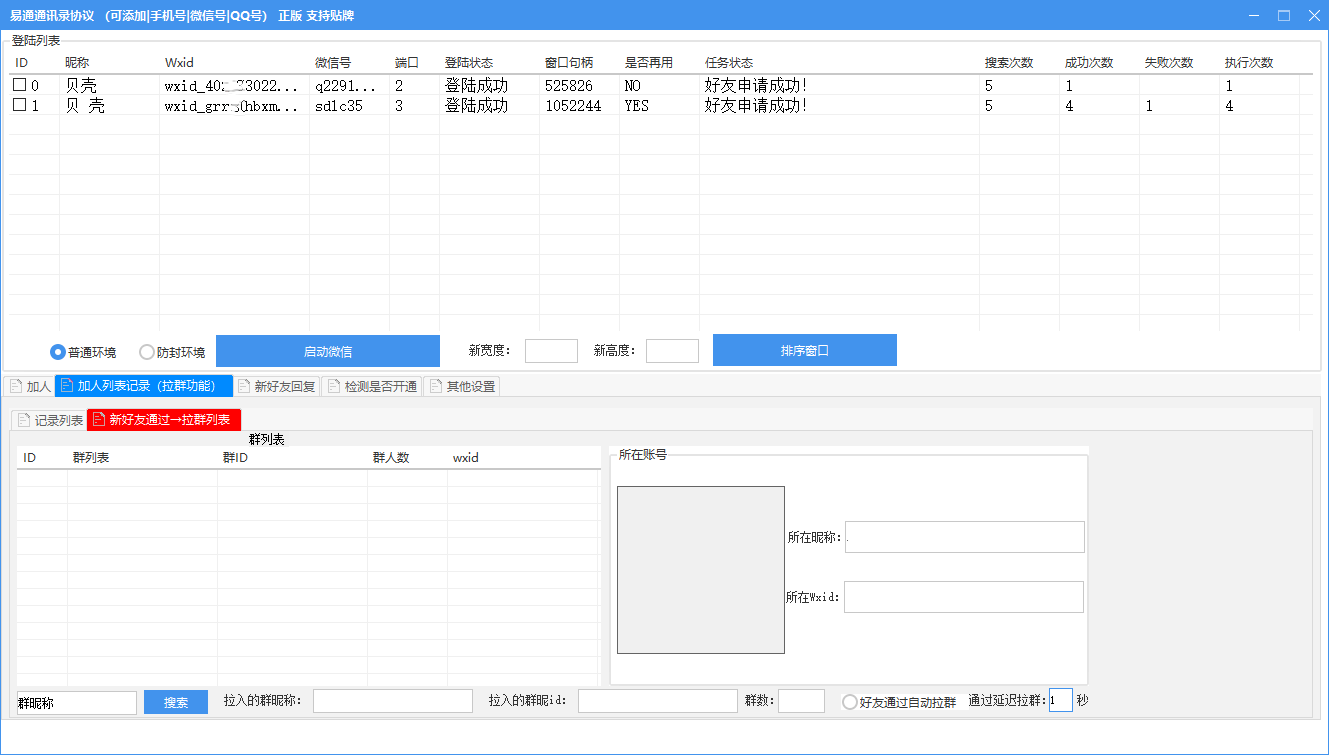Focus the 新宽度 input field
The height and width of the screenshot is (755, 1329).
click(x=551, y=351)
